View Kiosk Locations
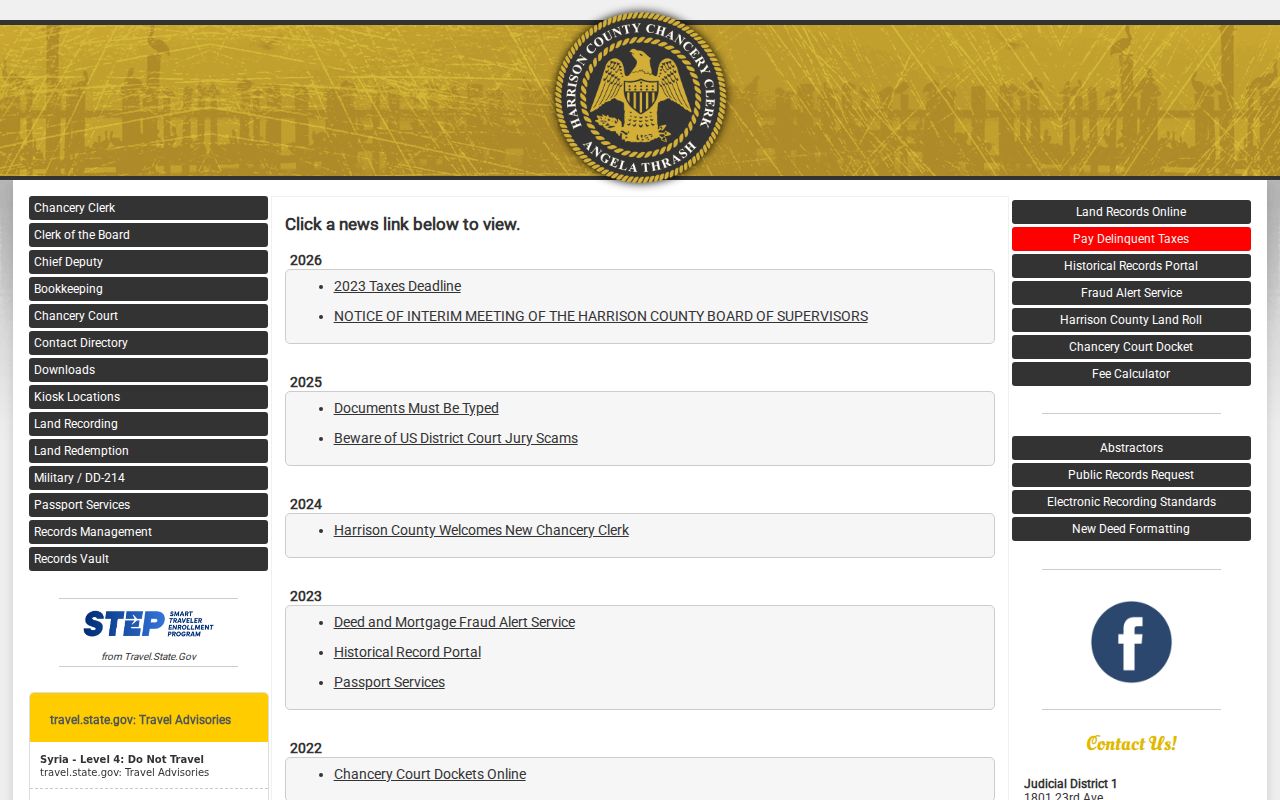This screenshot has height=800, width=1280. (x=148, y=397)
